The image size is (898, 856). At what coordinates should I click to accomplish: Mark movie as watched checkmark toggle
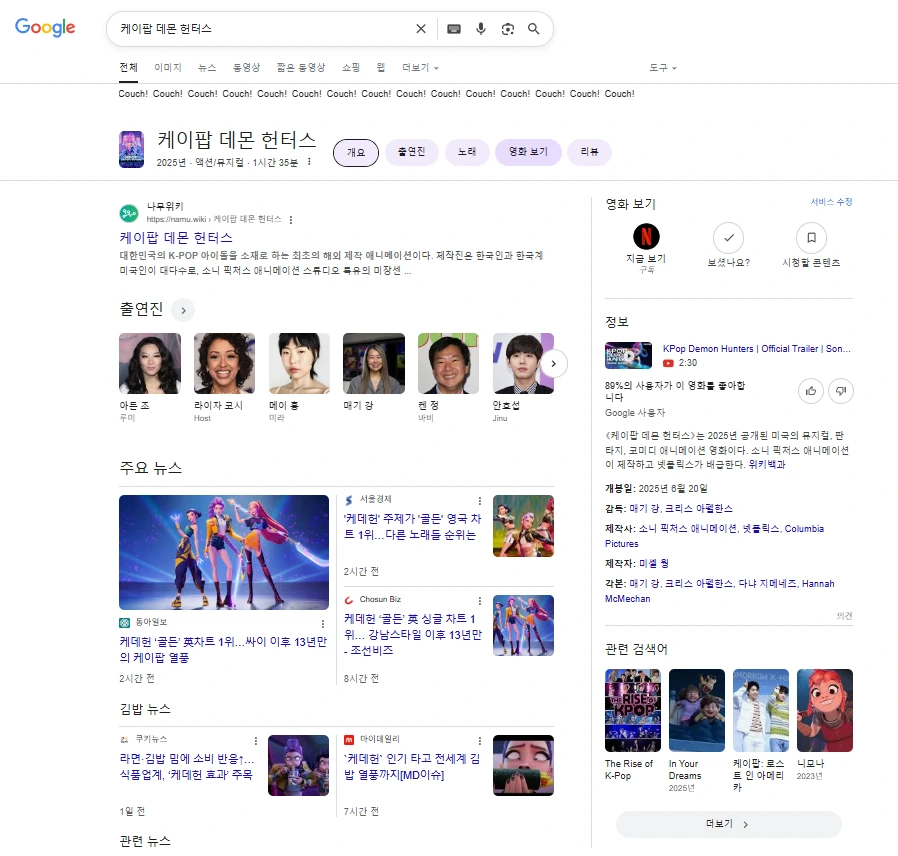click(728, 238)
